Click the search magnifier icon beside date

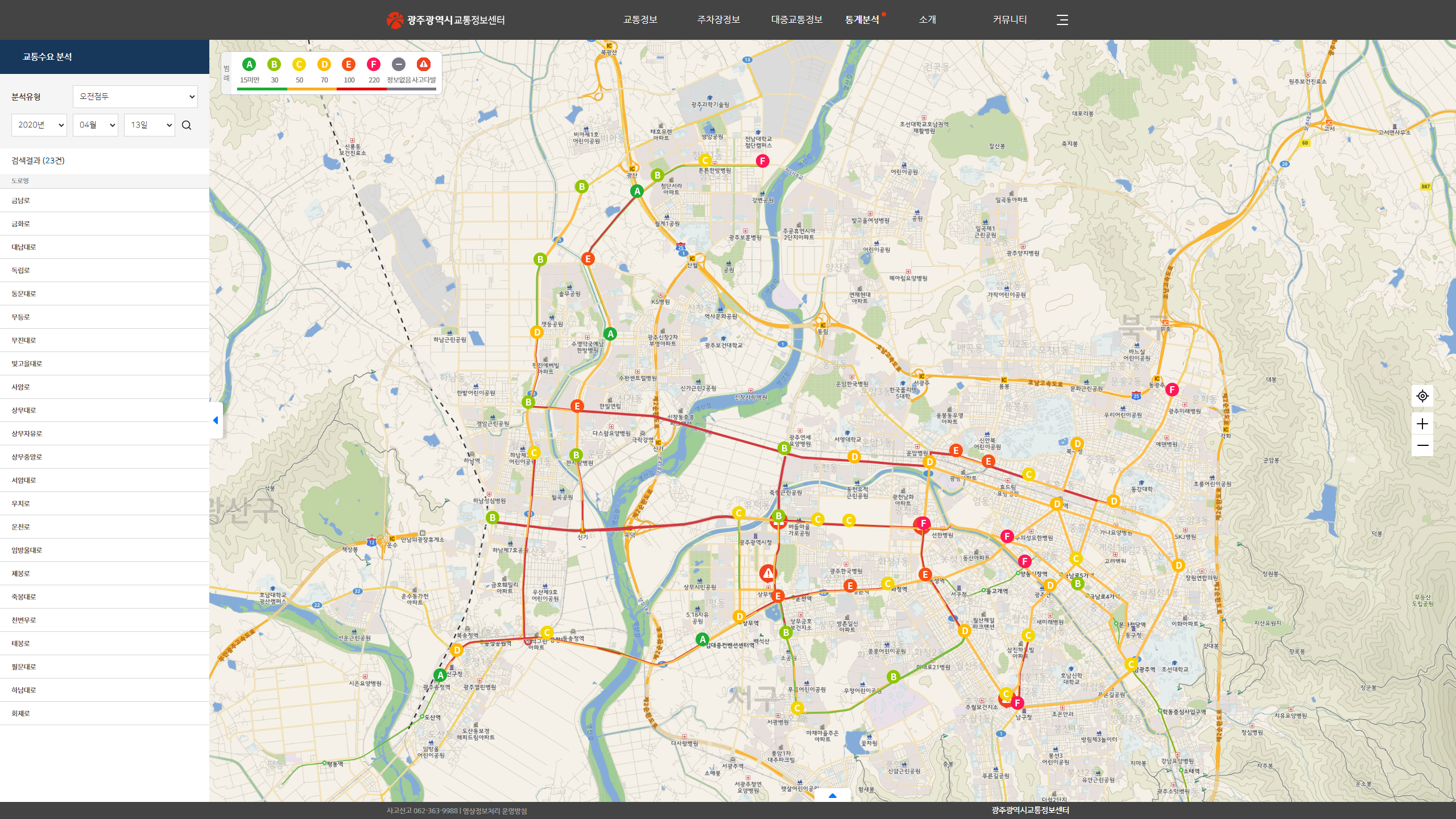tap(187, 125)
